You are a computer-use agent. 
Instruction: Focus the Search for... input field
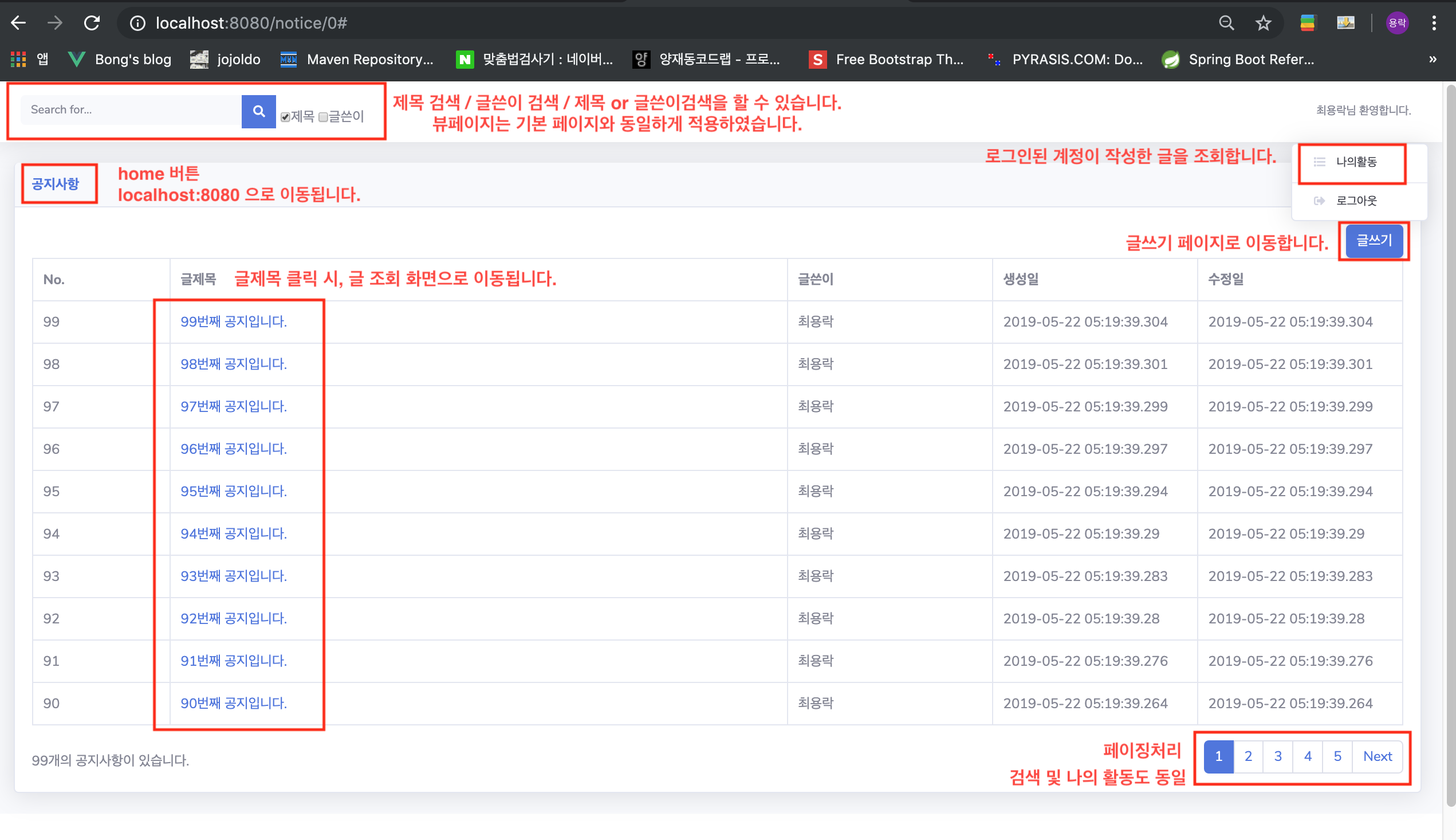pos(131,109)
